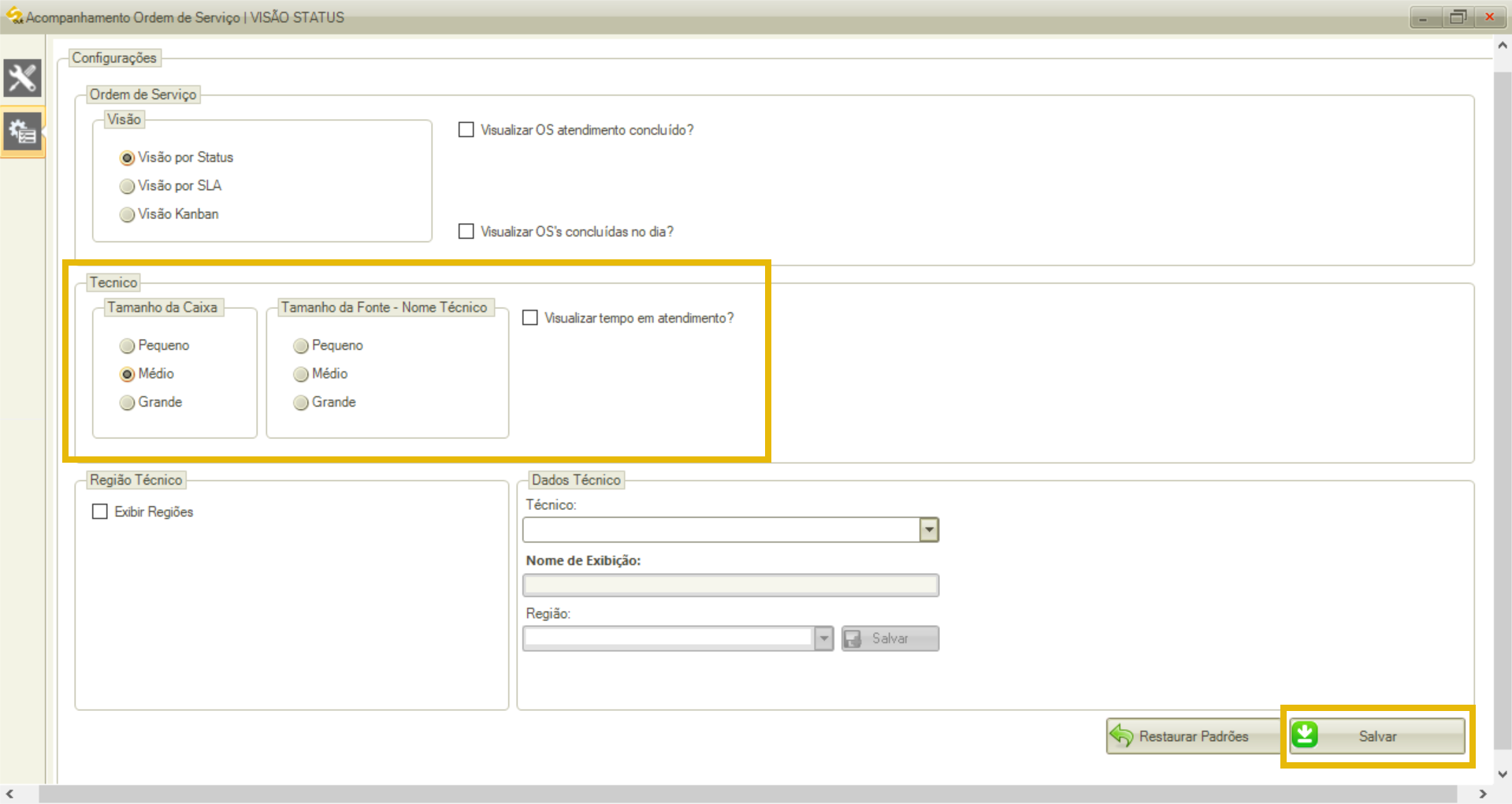
Task: Click the Região combo box field
Action: (x=678, y=638)
